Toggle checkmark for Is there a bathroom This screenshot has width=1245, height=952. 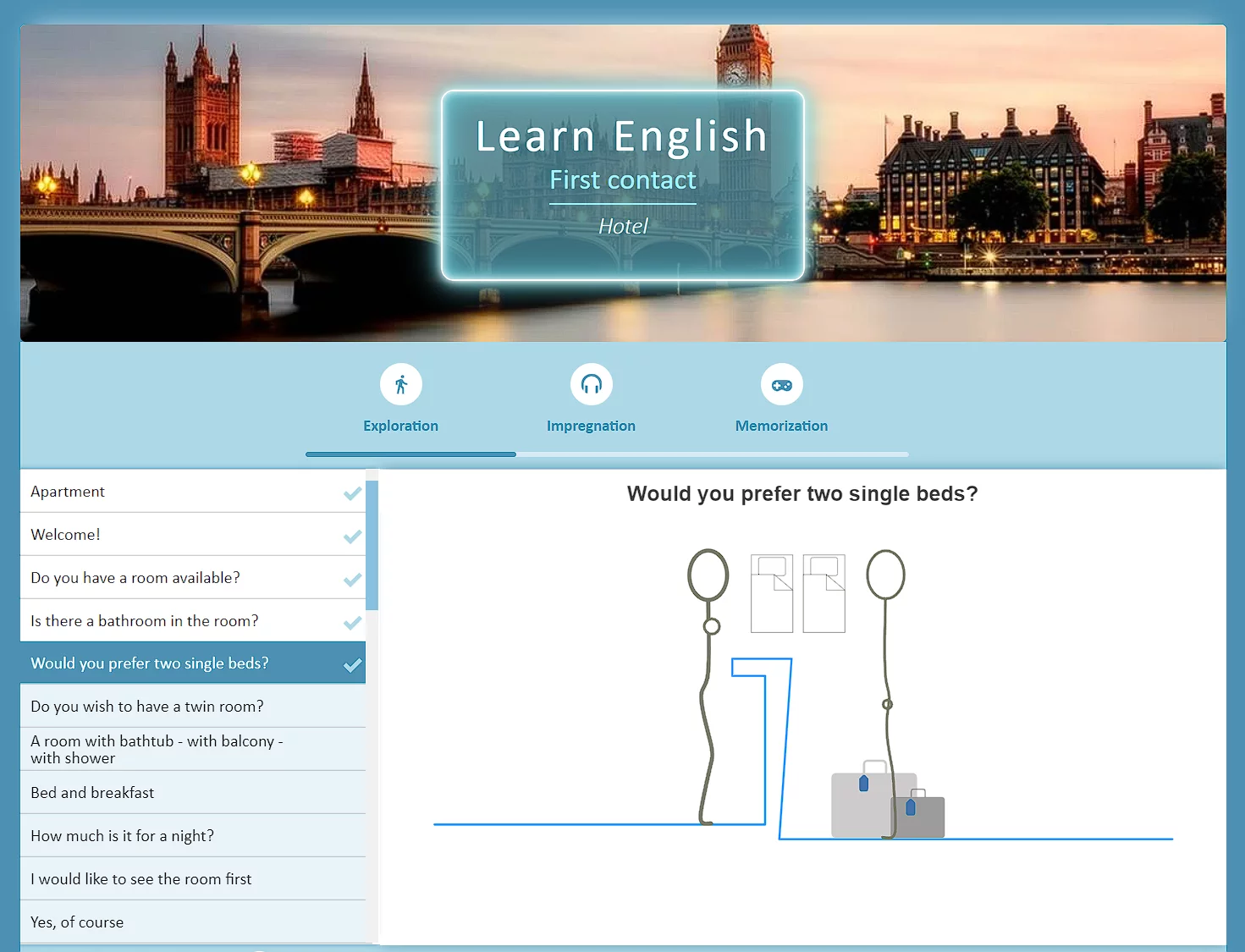(x=352, y=622)
